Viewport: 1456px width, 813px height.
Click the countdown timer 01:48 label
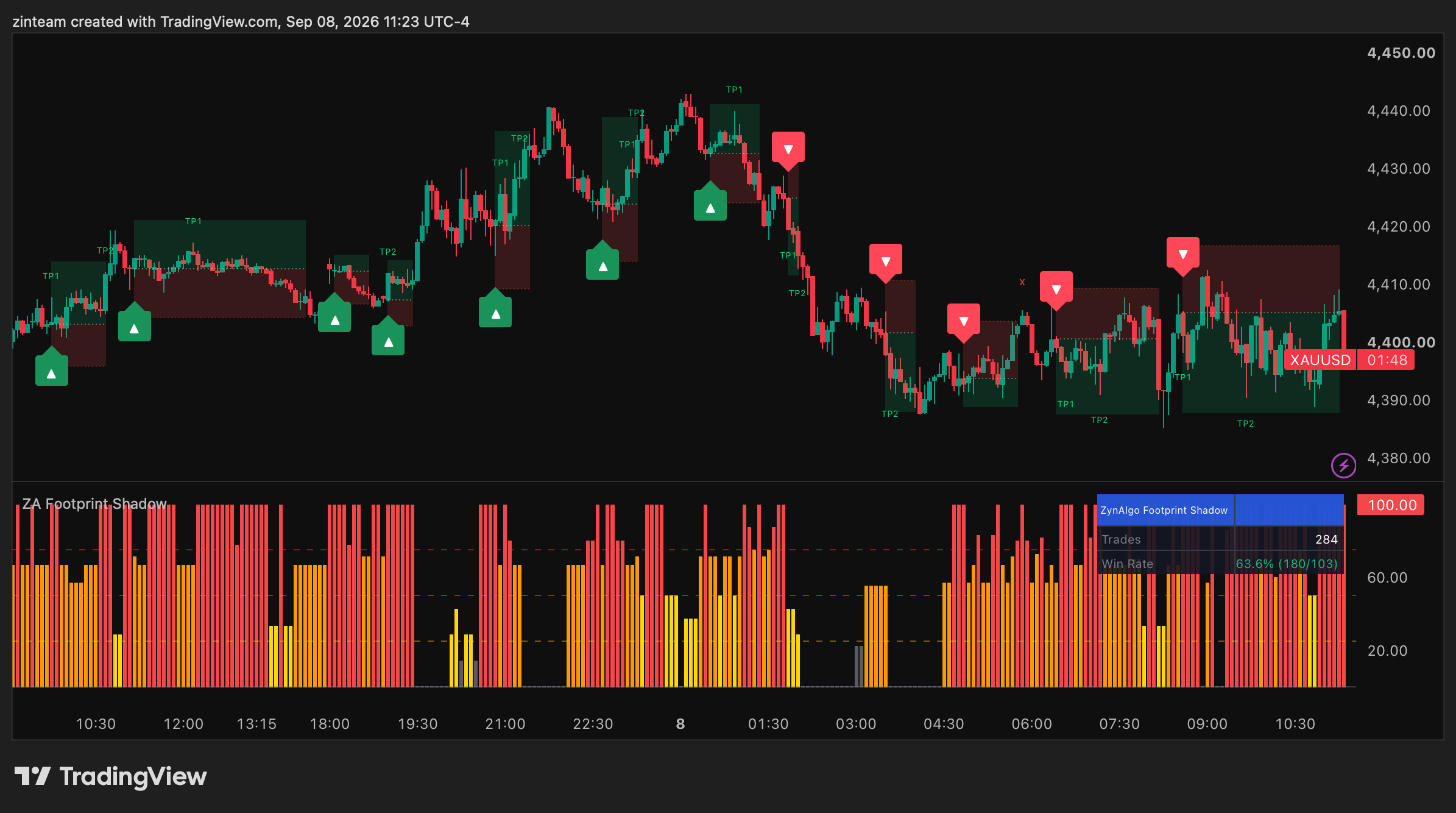[1387, 360]
